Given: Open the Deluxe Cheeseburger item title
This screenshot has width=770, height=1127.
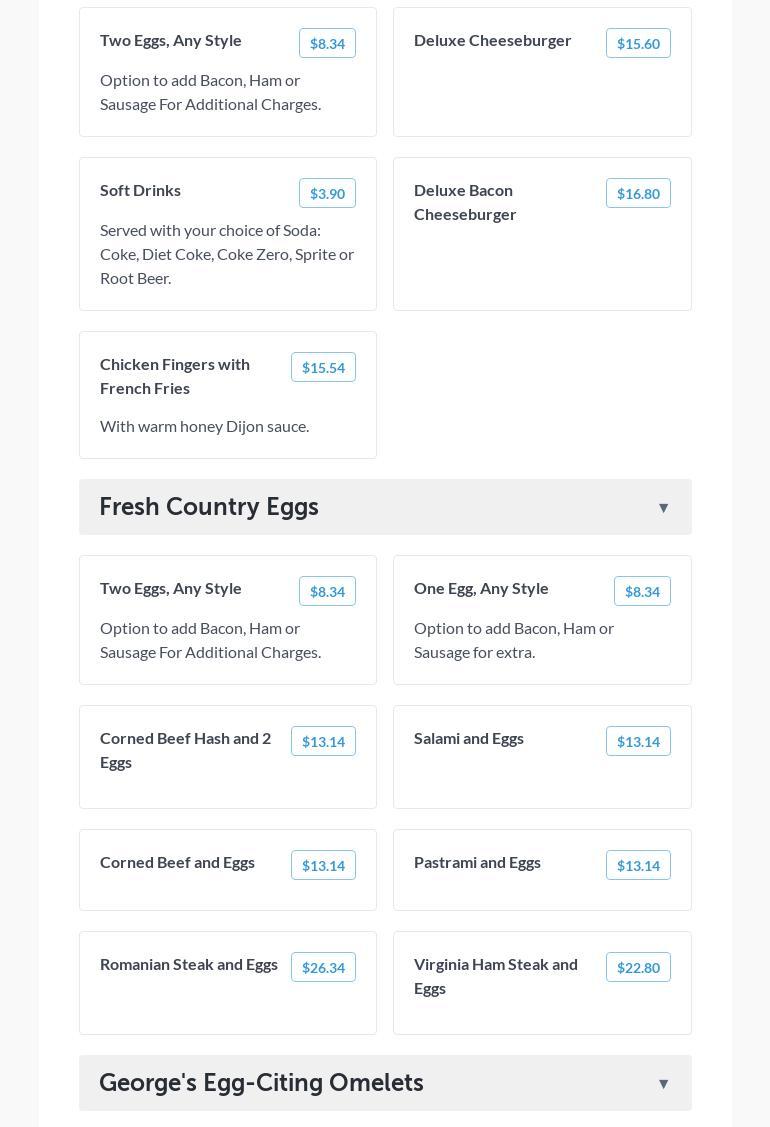Looking at the screenshot, I should click(493, 40).
